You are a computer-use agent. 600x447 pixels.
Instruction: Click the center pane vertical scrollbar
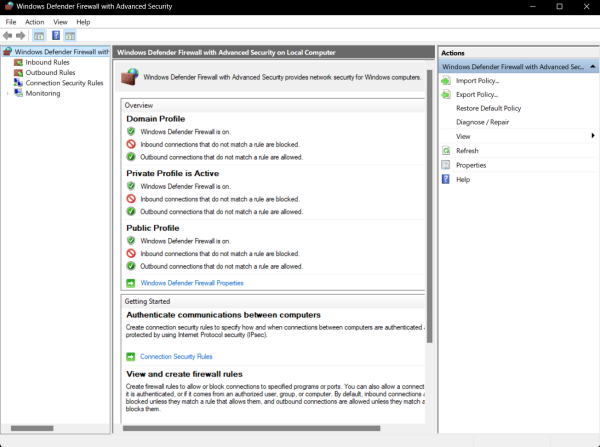coord(430,207)
